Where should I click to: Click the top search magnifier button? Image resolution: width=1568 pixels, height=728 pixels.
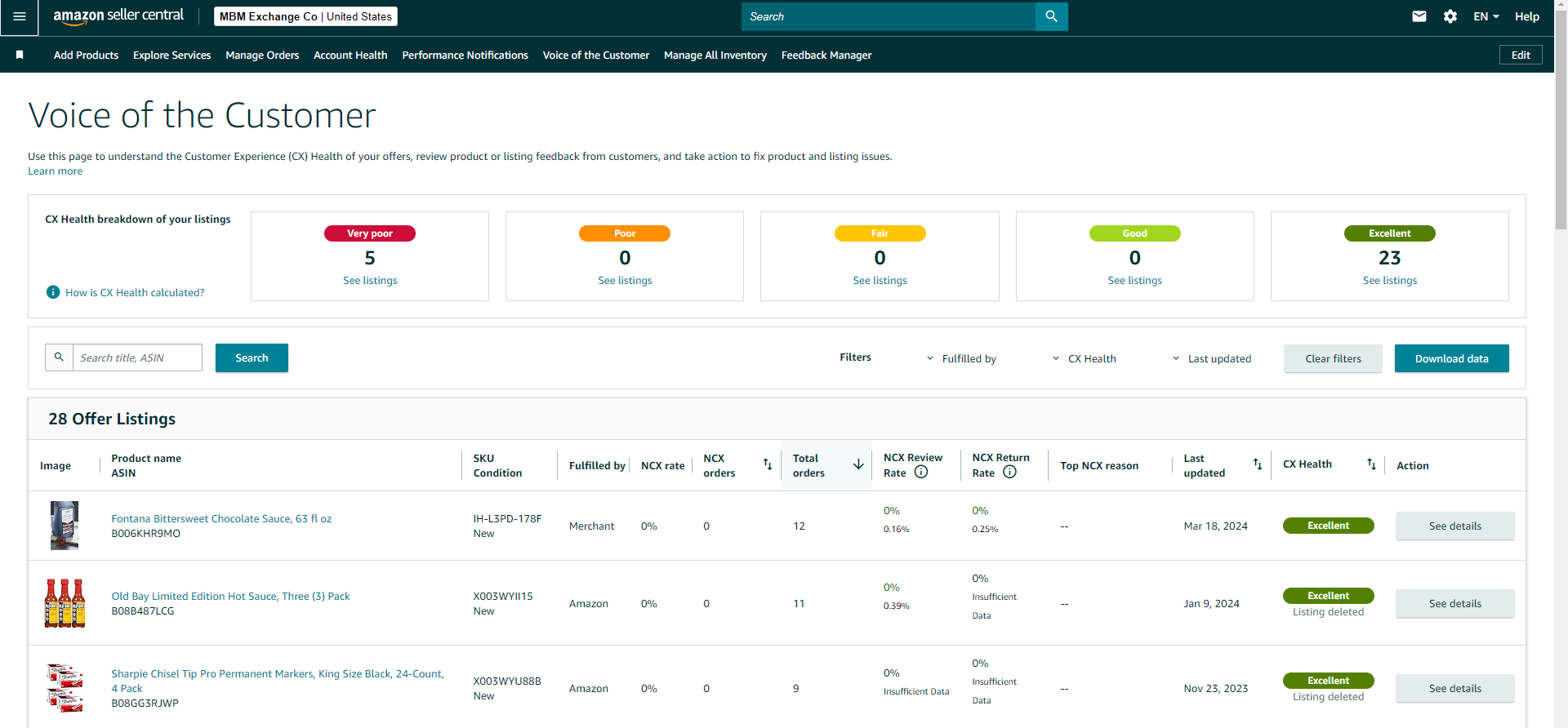point(1051,16)
